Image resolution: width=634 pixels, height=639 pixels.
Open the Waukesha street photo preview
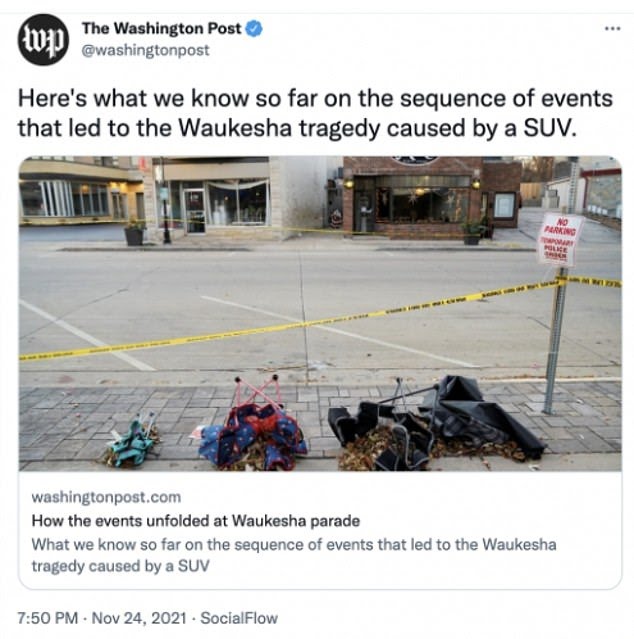(x=320, y=313)
